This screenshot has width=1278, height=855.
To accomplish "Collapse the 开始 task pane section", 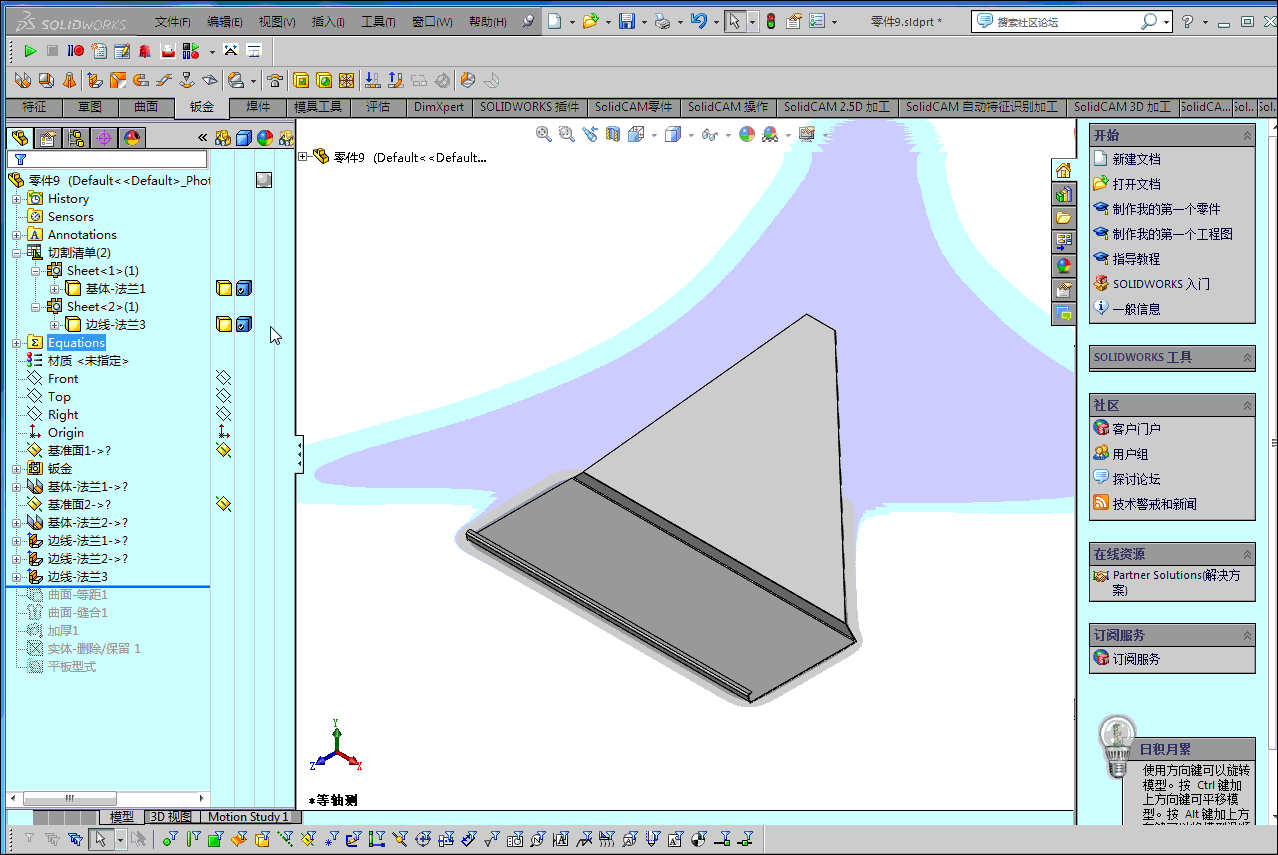I will 1247,135.
